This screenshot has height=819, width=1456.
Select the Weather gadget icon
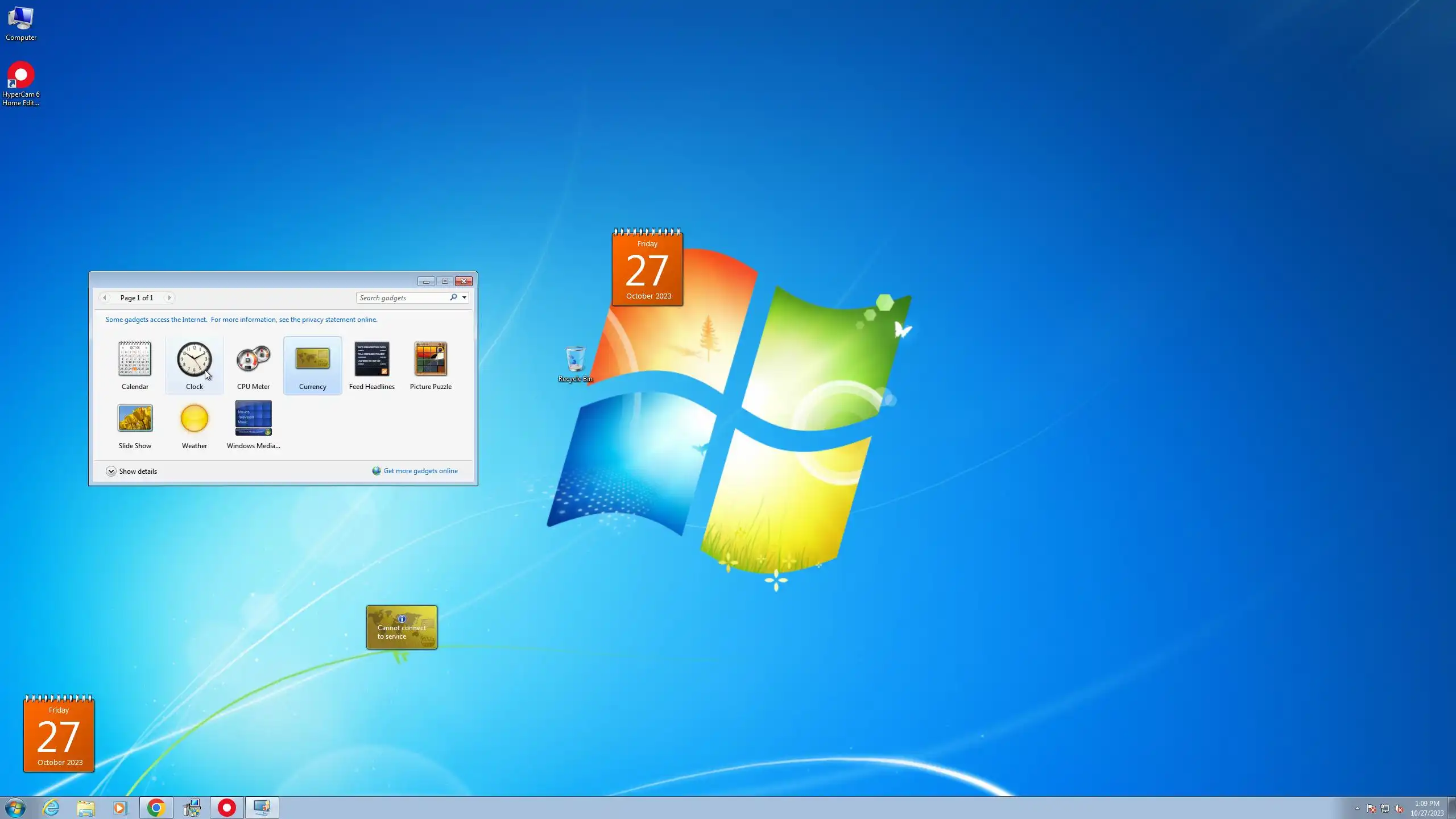tap(194, 419)
